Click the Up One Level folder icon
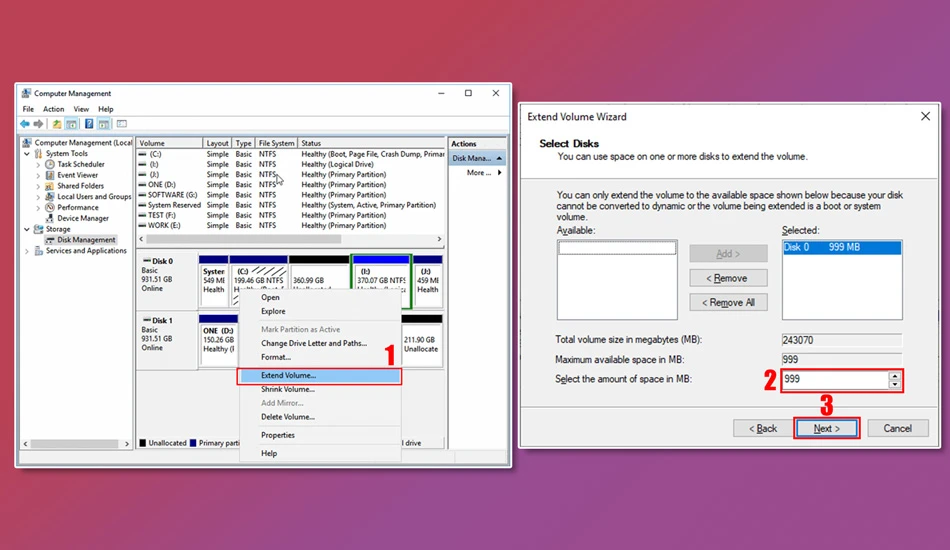950x550 pixels. click(56, 124)
